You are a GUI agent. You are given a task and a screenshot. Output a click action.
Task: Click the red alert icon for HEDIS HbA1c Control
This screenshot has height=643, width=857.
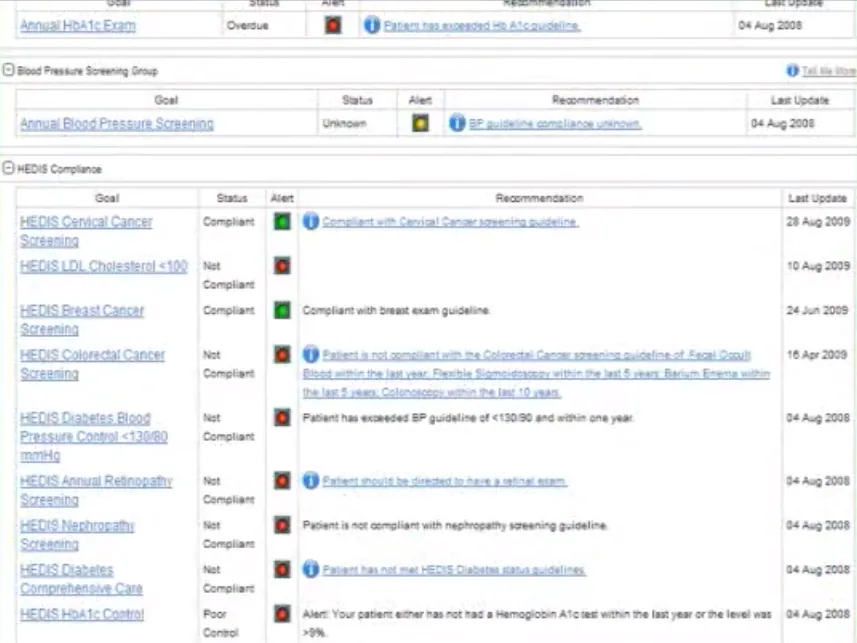coord(281,614)
